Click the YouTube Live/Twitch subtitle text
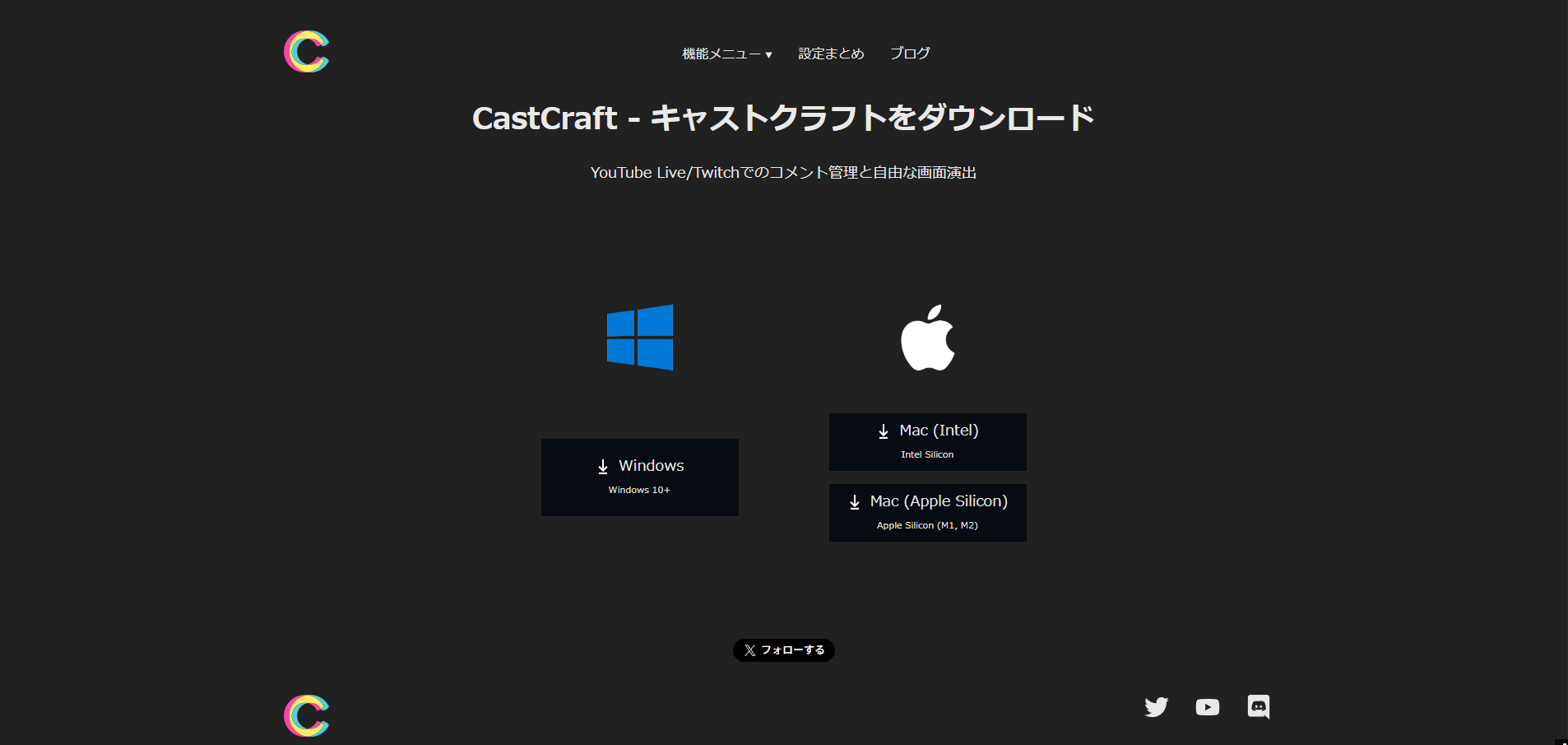The width and height of the screenshot is (1568, 745). (x=783, y=173)
